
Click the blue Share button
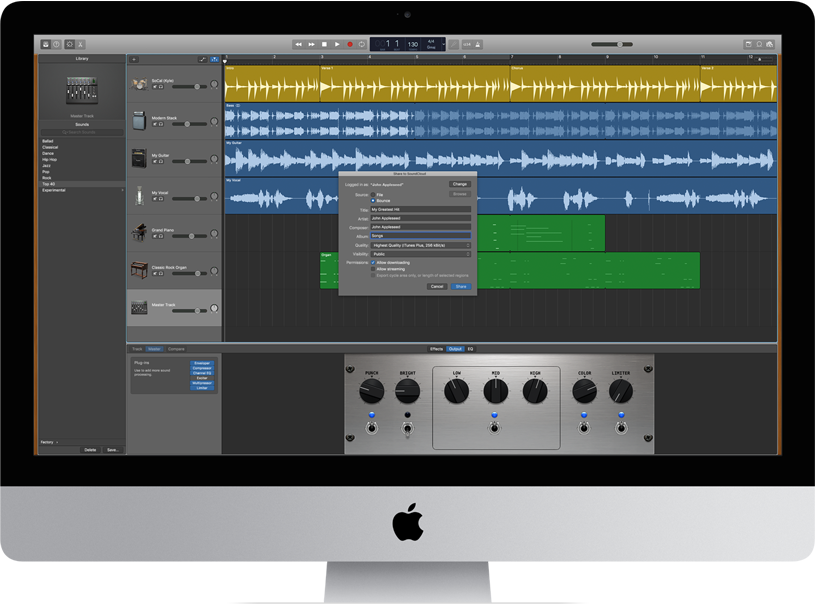(x=461, y=287)
